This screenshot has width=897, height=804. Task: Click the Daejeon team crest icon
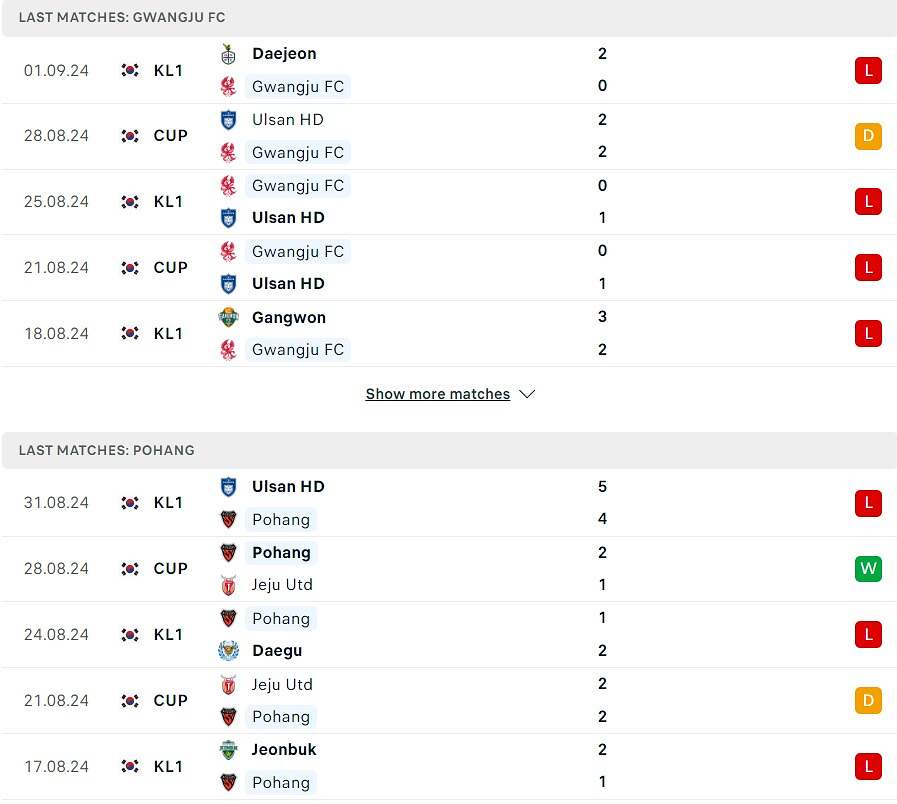point(228,54)
